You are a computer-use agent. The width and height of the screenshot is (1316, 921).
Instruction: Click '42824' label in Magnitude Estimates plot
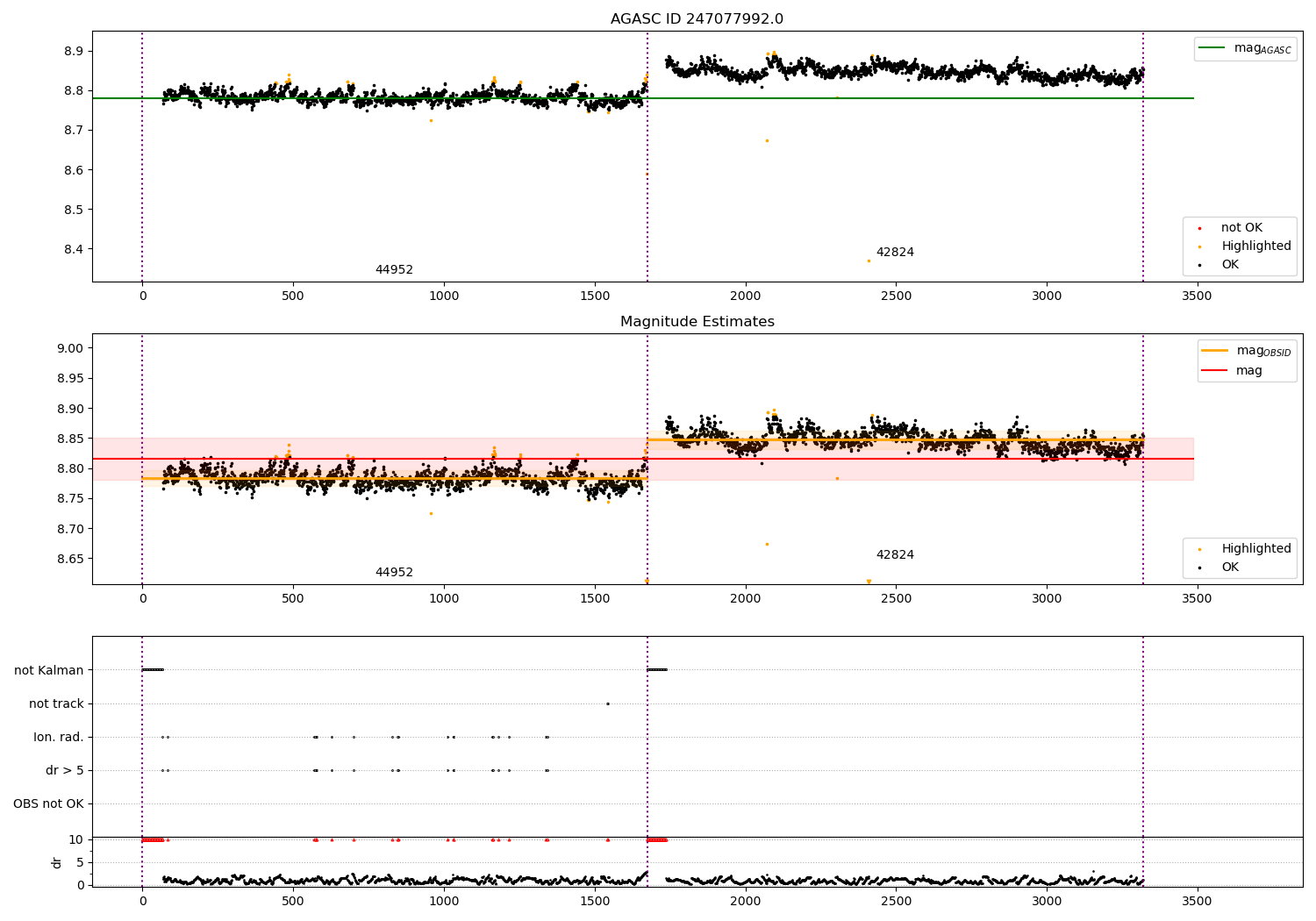(x=895, y=555)
